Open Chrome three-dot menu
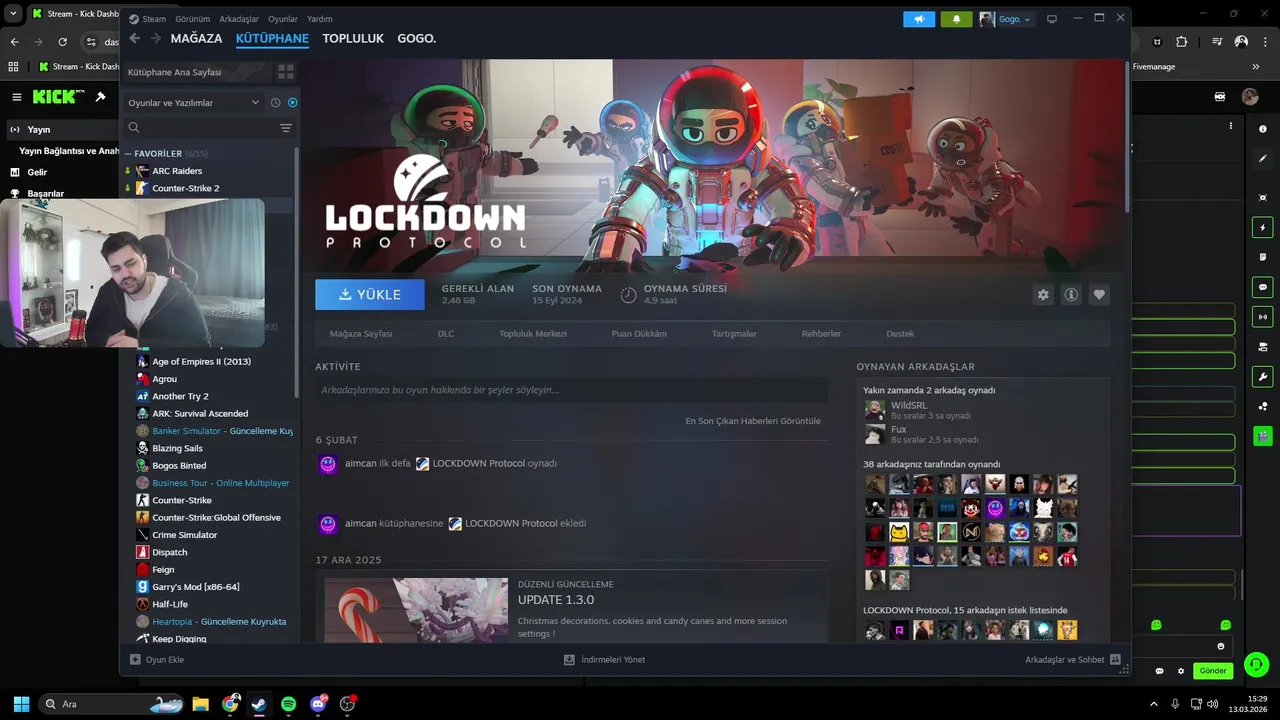The image size is (1280, 720). (1264, 42)
